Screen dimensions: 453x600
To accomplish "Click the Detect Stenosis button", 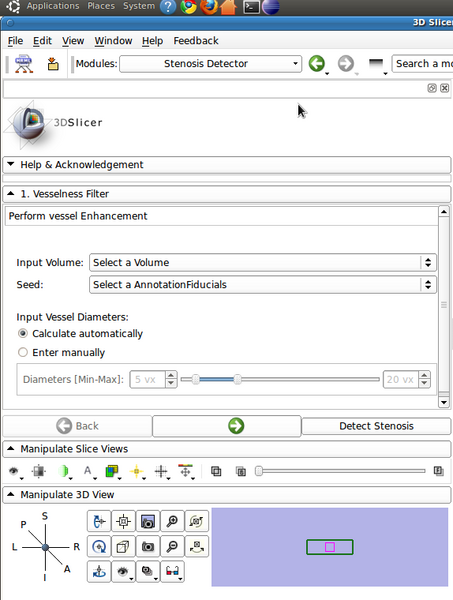I will click(x=376, y=426).
